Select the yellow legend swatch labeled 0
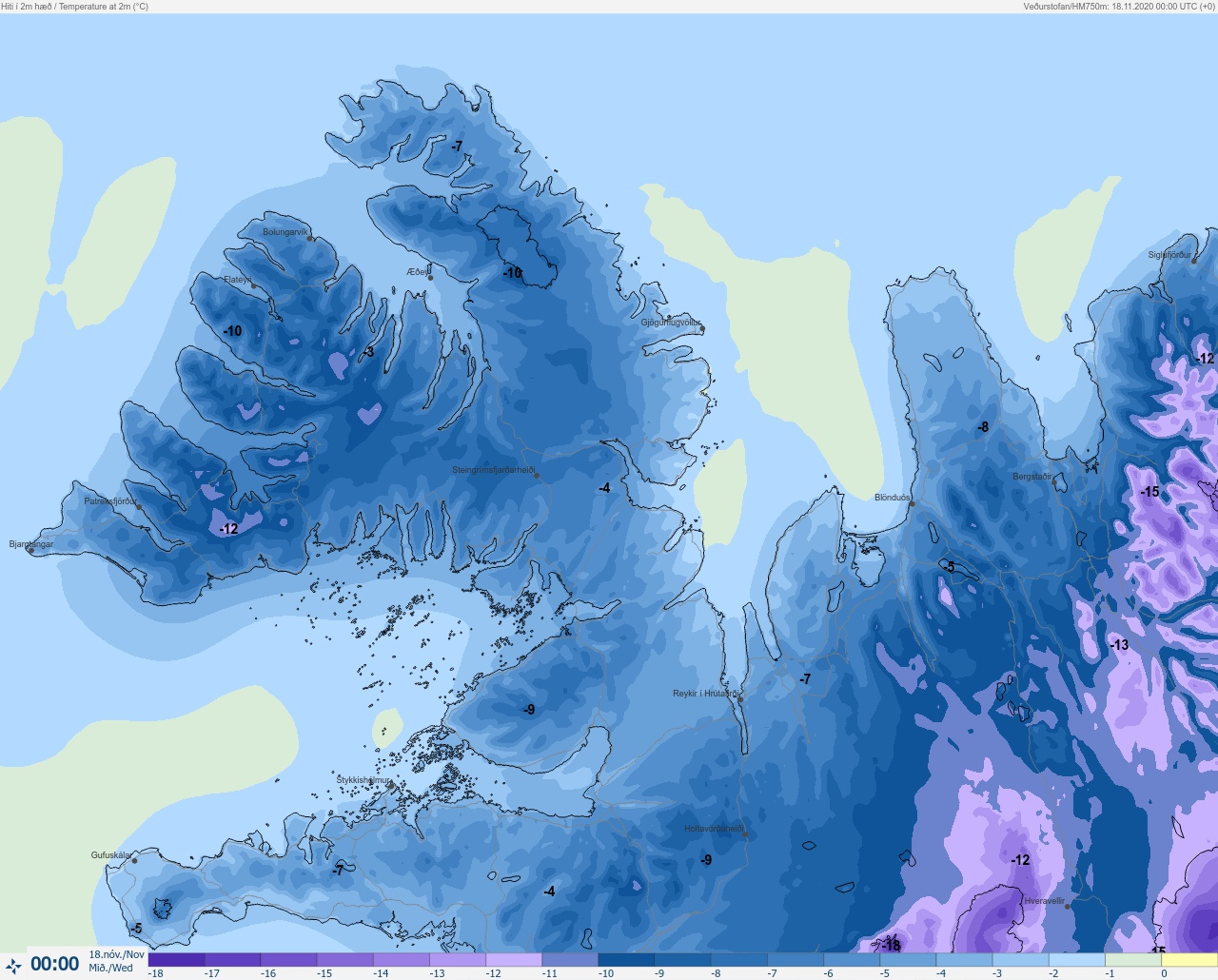 click(1189, 960)
